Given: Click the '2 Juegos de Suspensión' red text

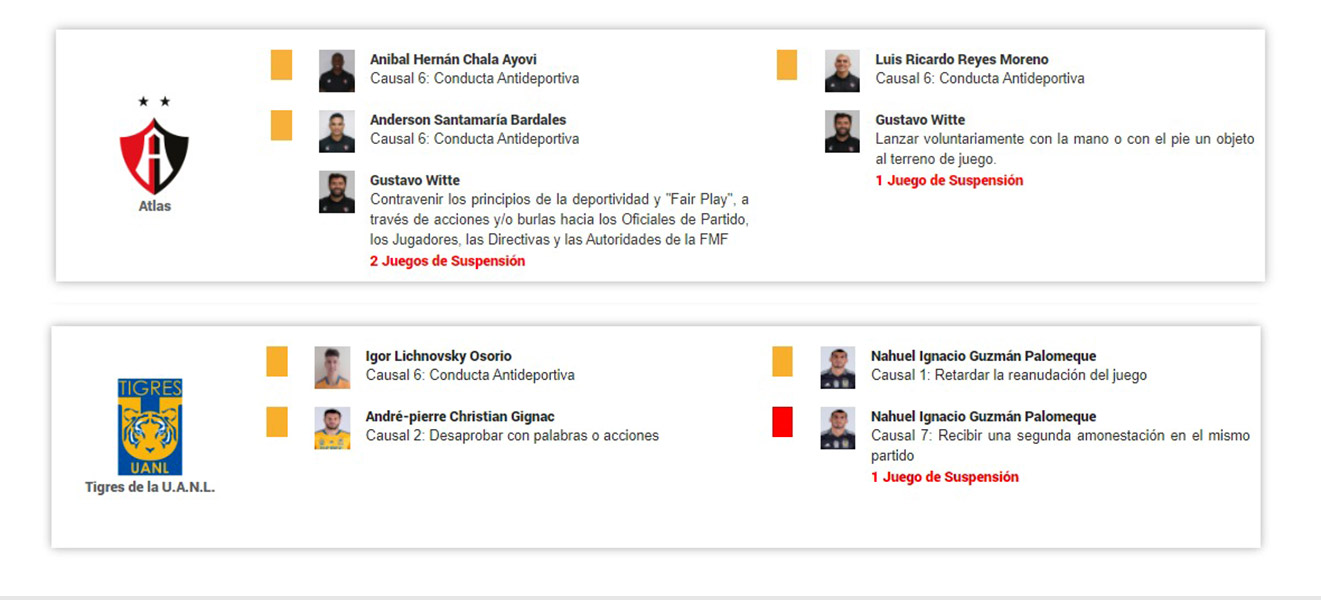Looking at the screenshot, I should tap(447, 261).
